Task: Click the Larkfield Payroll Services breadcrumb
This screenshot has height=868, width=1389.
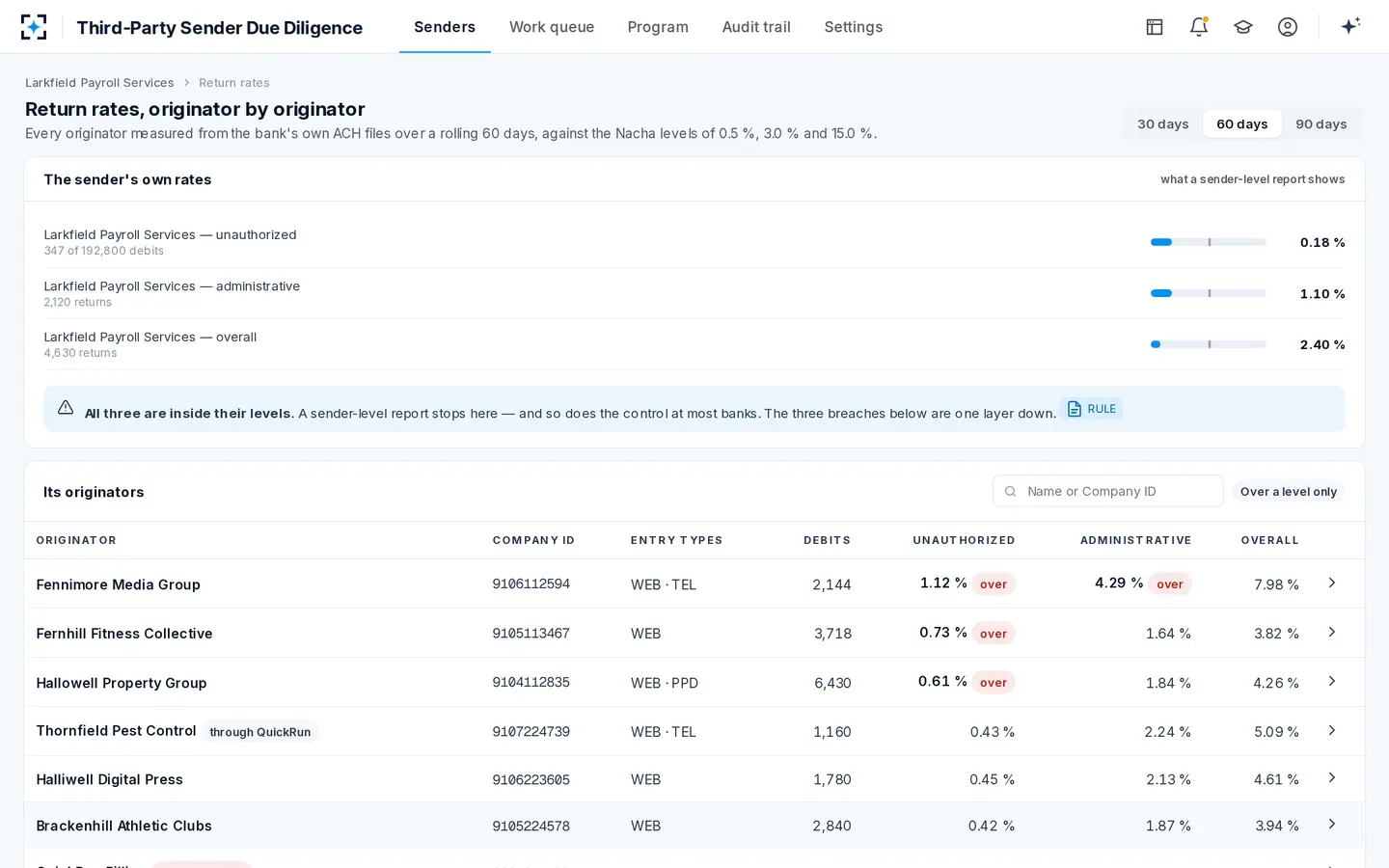Action: 99,83
